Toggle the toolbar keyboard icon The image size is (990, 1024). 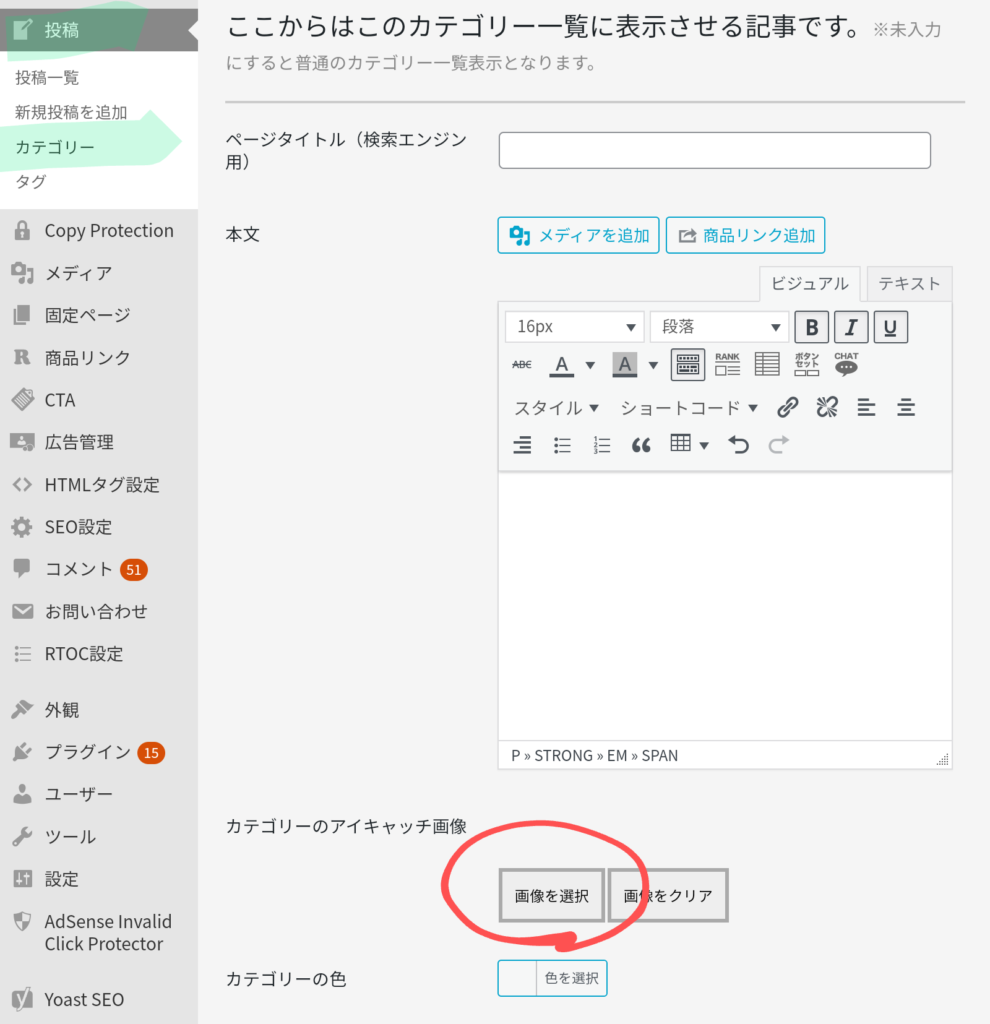[x=688, y=364]
